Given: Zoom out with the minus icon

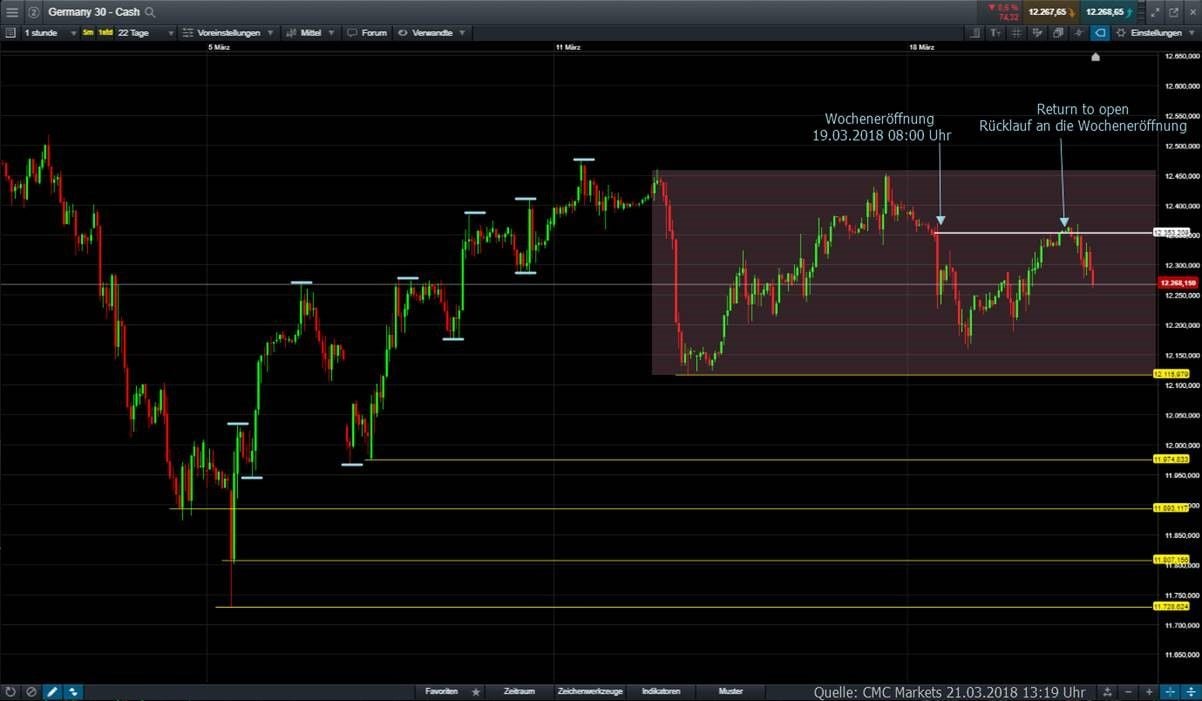Looking at the screenshot, I should [x=1129, y=691].
